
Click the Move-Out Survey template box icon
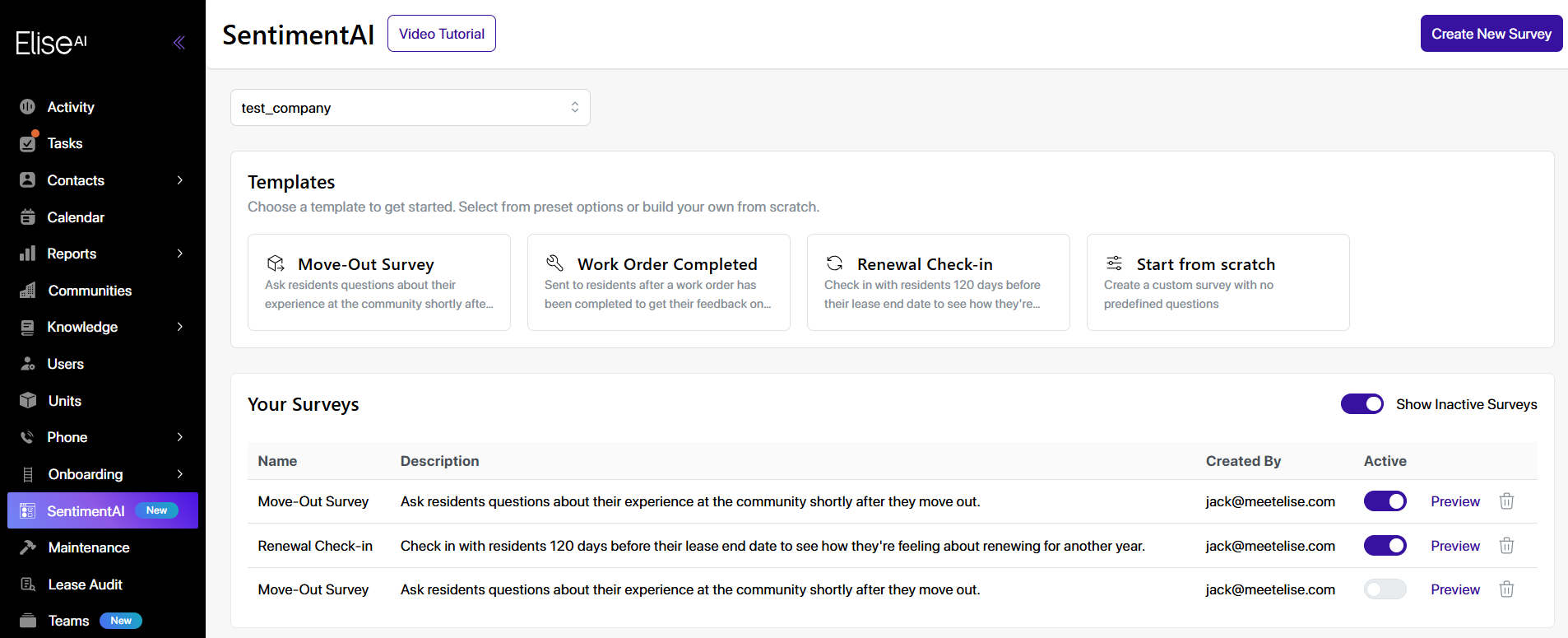[276, 263]
